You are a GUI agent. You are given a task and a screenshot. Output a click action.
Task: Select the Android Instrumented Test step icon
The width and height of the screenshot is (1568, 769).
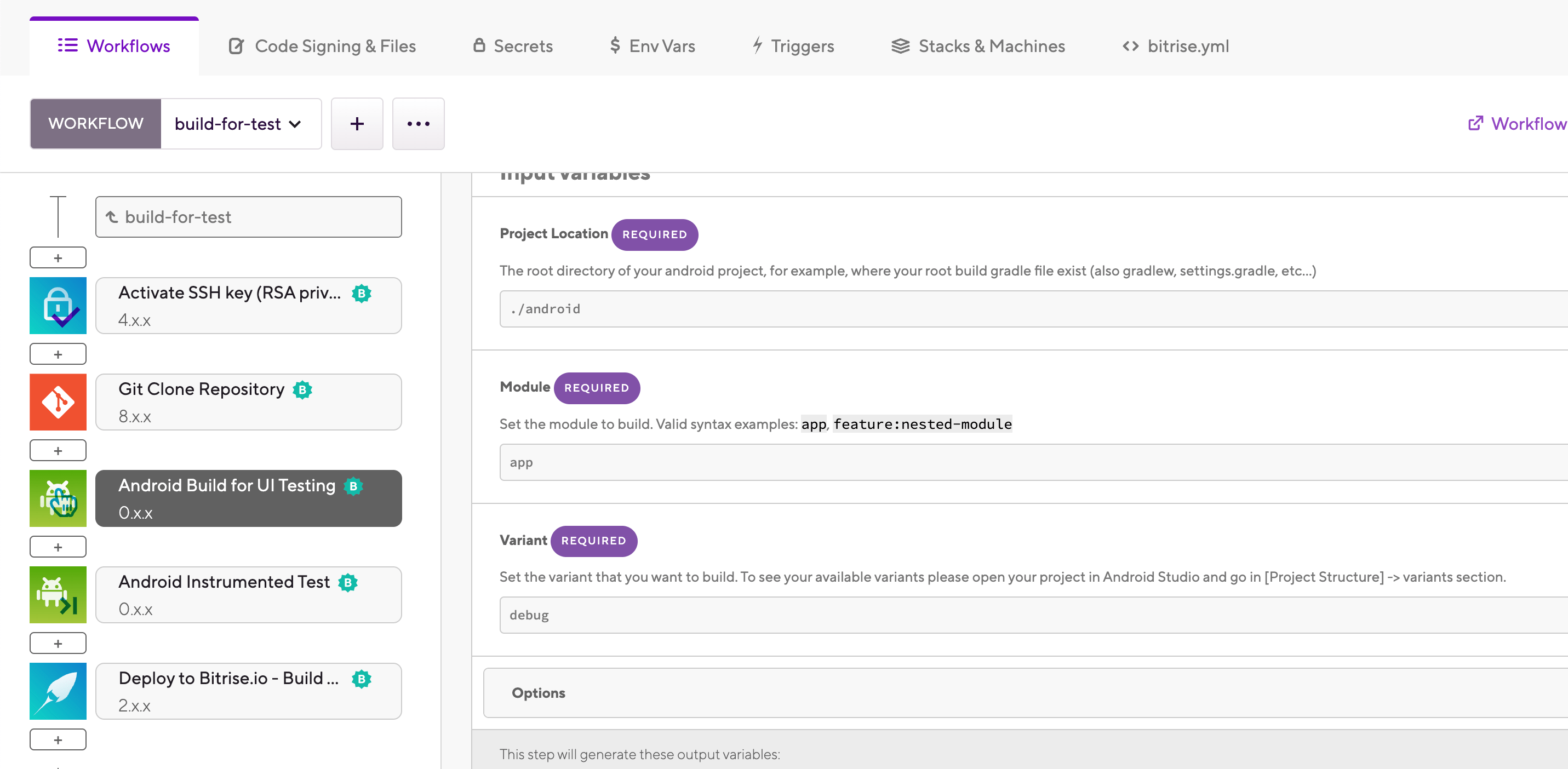pos(58,594)
